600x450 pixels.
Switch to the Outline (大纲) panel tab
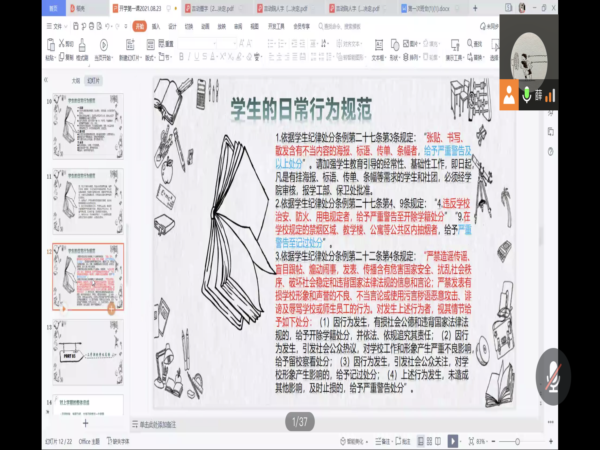click(x=74, y=78)
